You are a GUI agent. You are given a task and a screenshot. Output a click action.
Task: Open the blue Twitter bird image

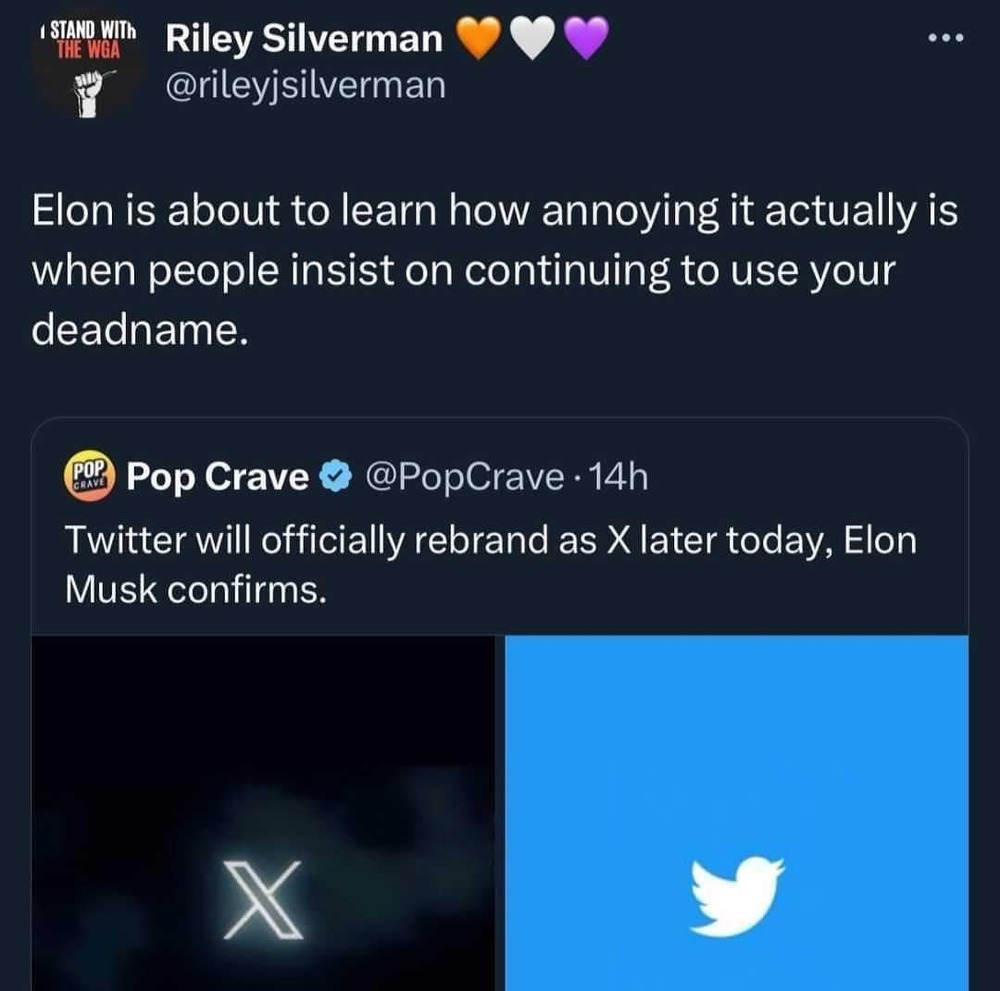pyautogui.click(x=737, y=812)
